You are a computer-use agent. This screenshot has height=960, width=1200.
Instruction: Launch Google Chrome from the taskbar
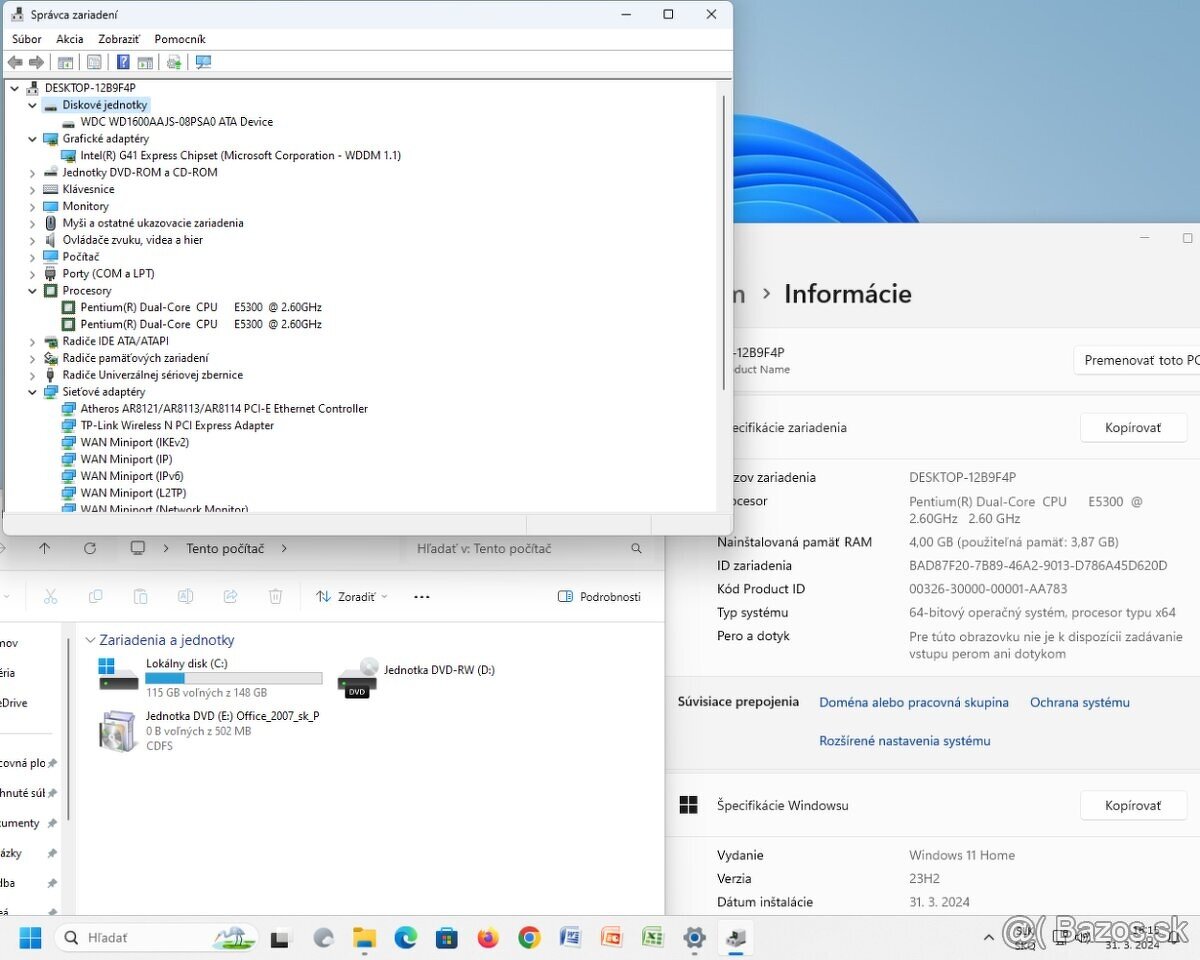(528, 937)
